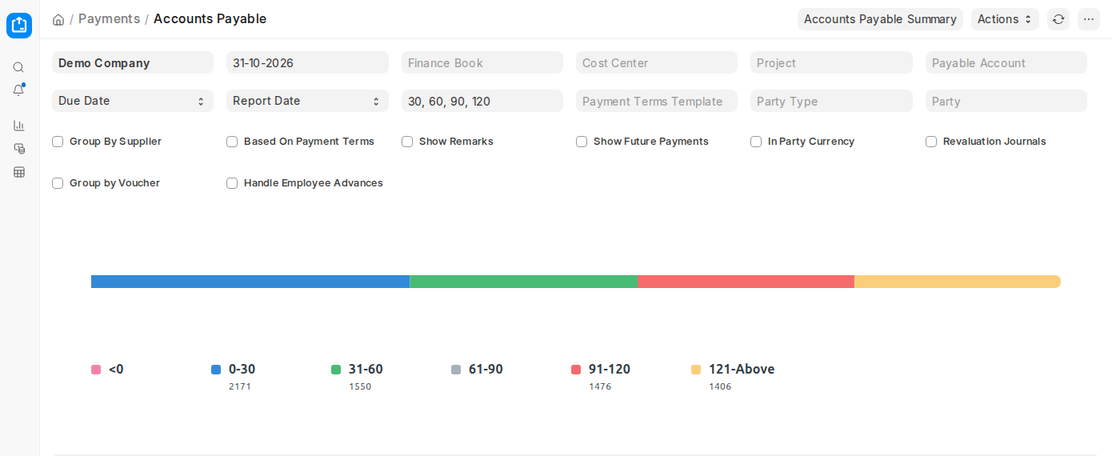Open Accounts Payable Summary report
This screenshot has height=456, width=1120.
[x=880, y=19]
